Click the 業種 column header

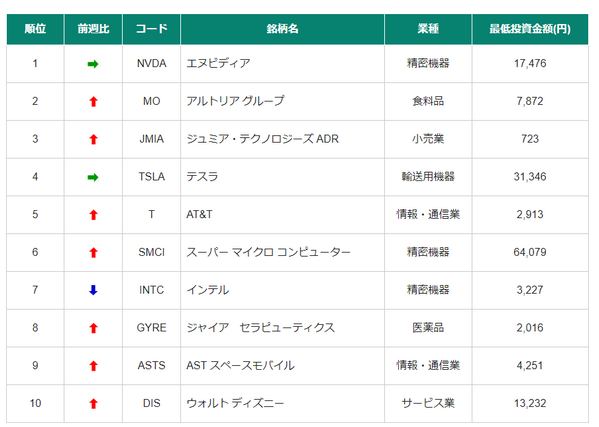(x=428, y=29)
